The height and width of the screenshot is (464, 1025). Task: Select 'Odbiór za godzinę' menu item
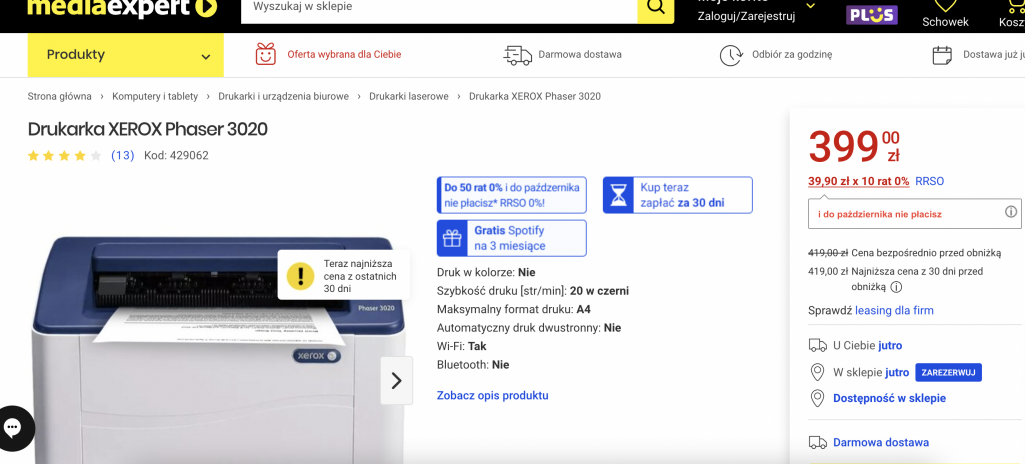tap(792, 55)
